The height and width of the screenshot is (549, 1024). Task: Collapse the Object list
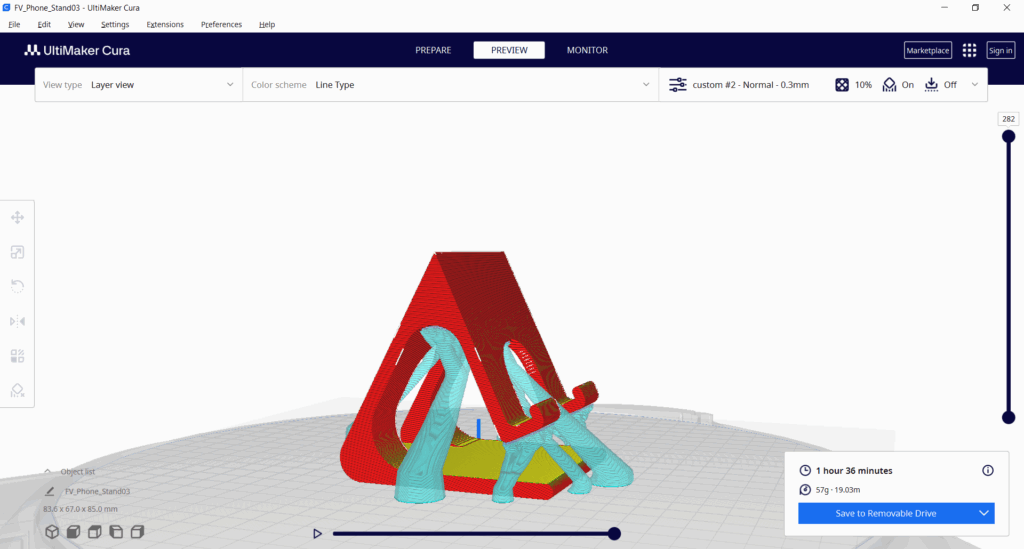coord(48,471)
